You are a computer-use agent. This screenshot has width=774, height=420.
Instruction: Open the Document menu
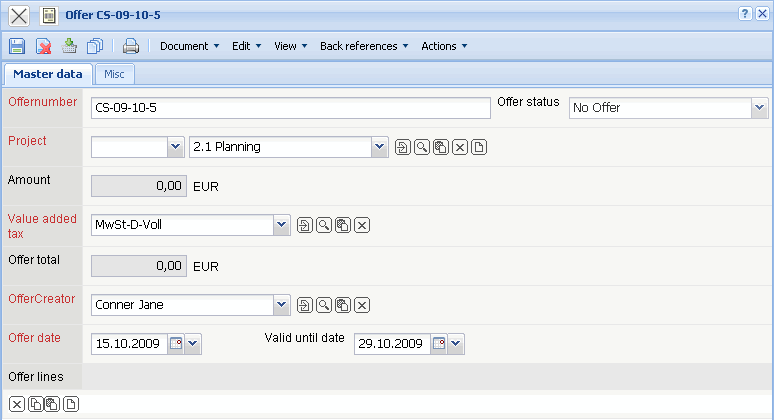(189, 46)
